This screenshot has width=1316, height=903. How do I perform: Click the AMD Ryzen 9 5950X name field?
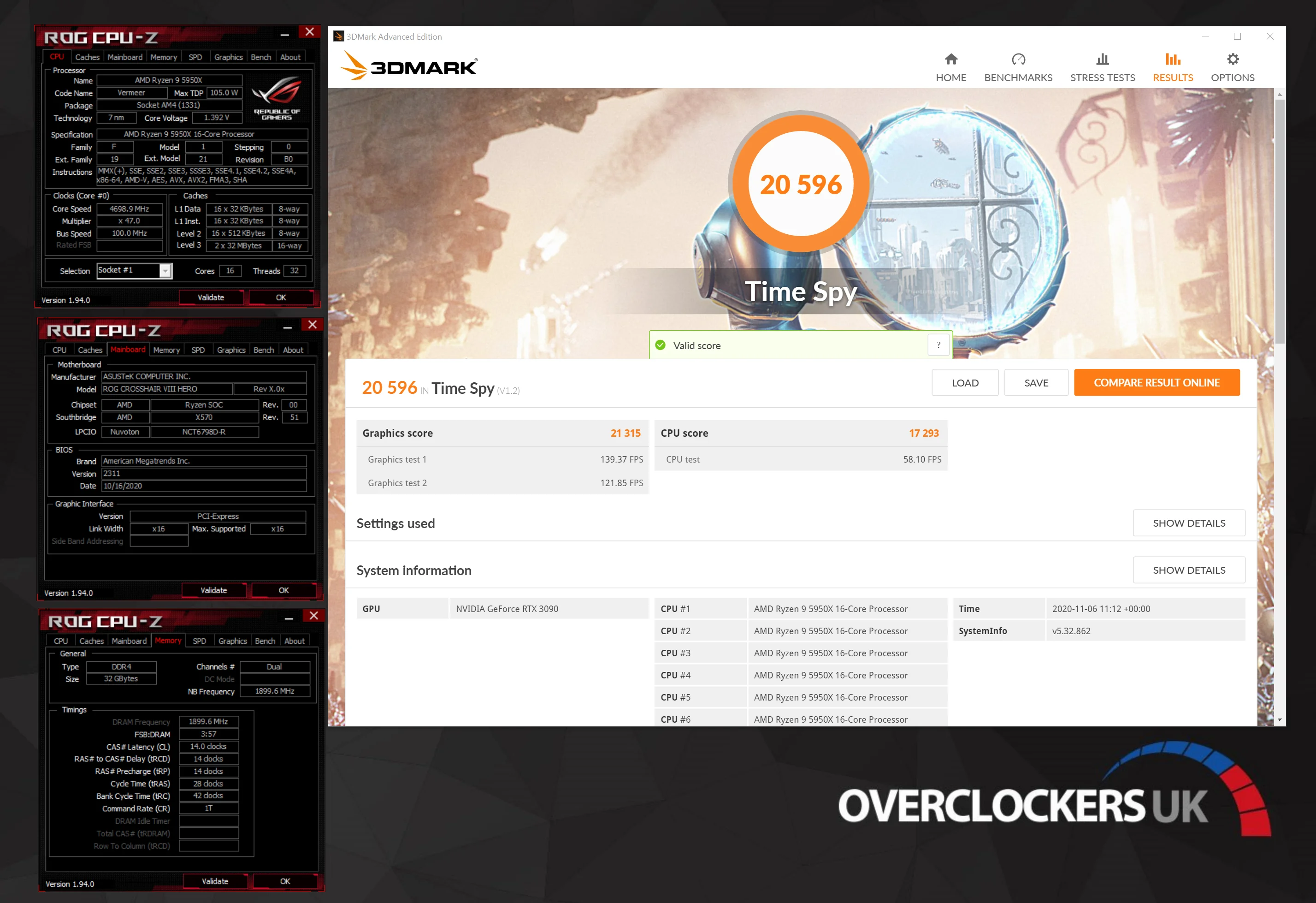[169, 80]
